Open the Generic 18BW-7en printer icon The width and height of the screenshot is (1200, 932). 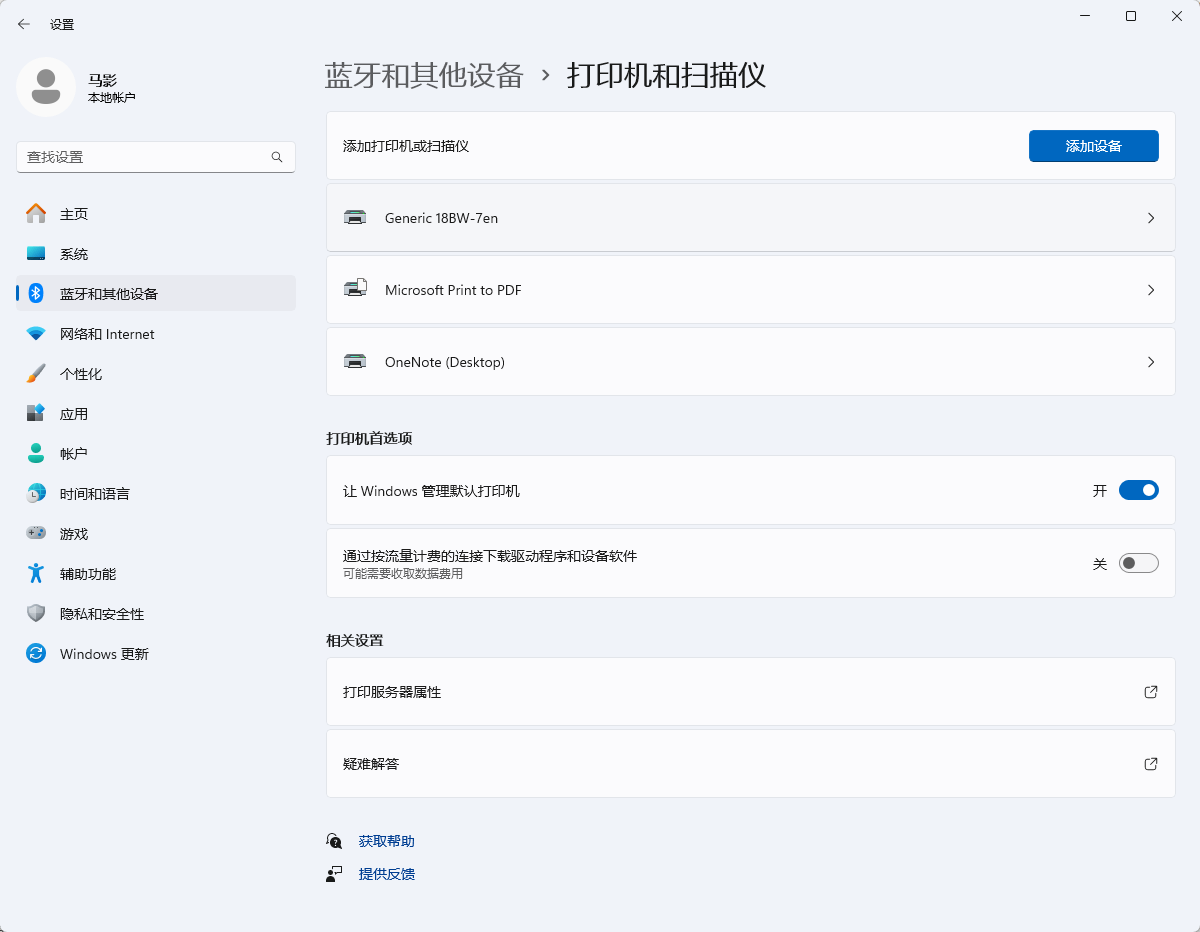tap(355, 218)
